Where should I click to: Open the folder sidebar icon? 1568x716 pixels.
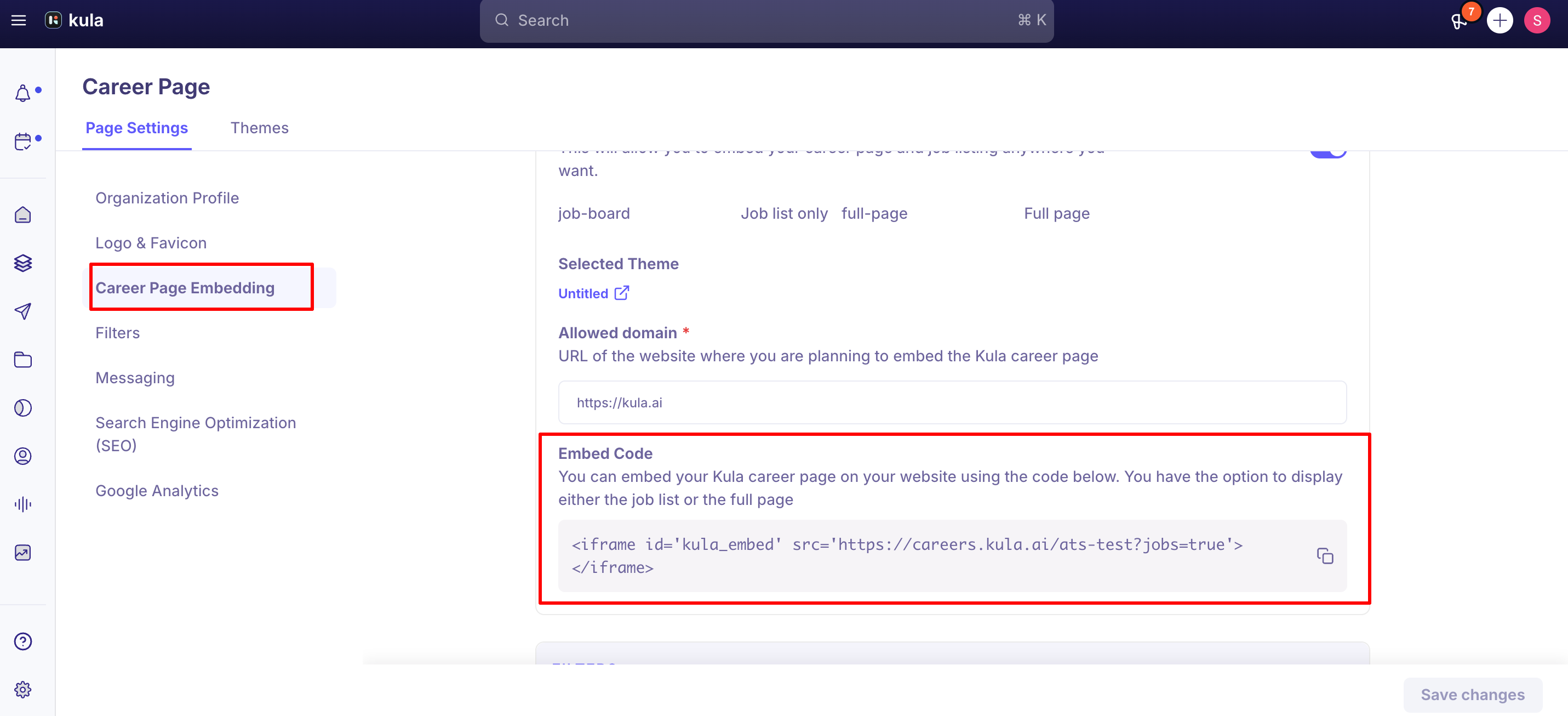(x=23, y=360)
